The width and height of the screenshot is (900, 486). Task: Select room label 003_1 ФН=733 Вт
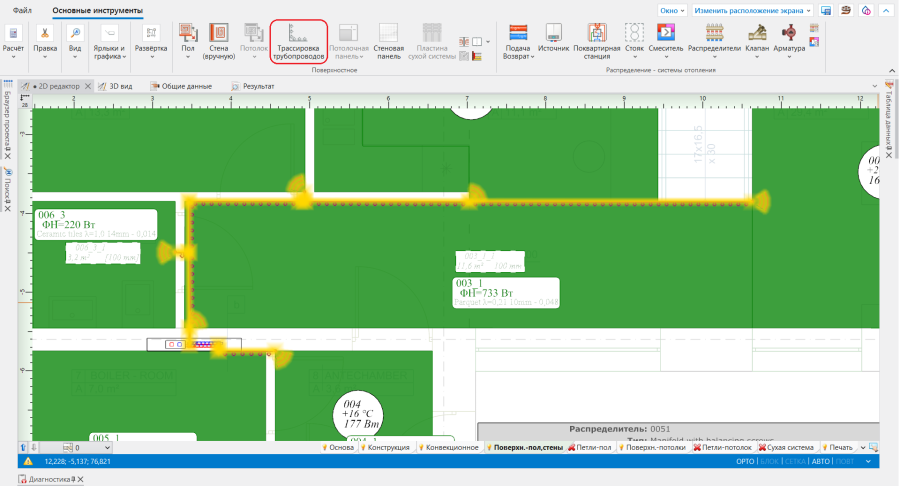click(506, 293)
